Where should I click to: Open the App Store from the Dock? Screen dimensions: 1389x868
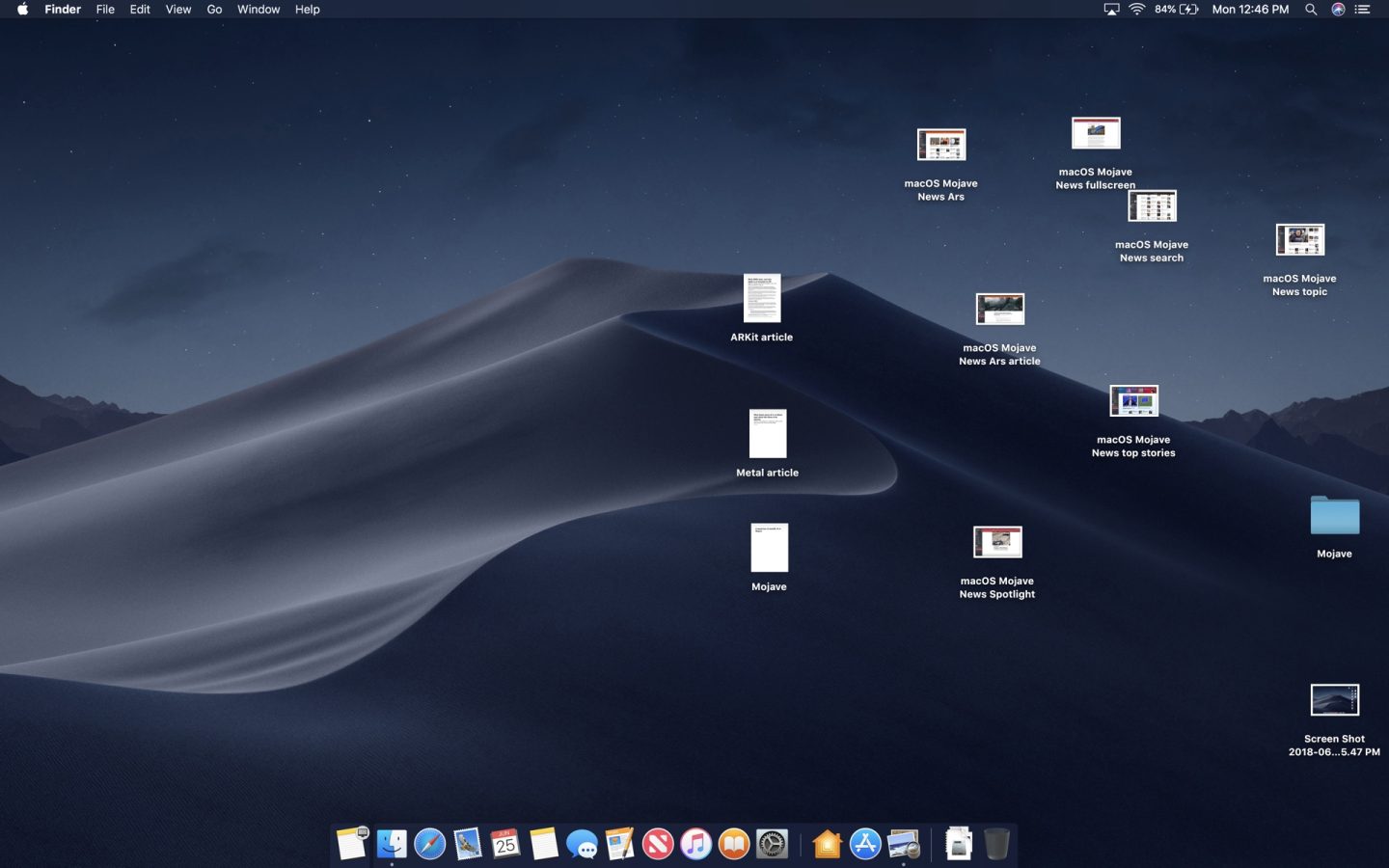tap(864, 844)
